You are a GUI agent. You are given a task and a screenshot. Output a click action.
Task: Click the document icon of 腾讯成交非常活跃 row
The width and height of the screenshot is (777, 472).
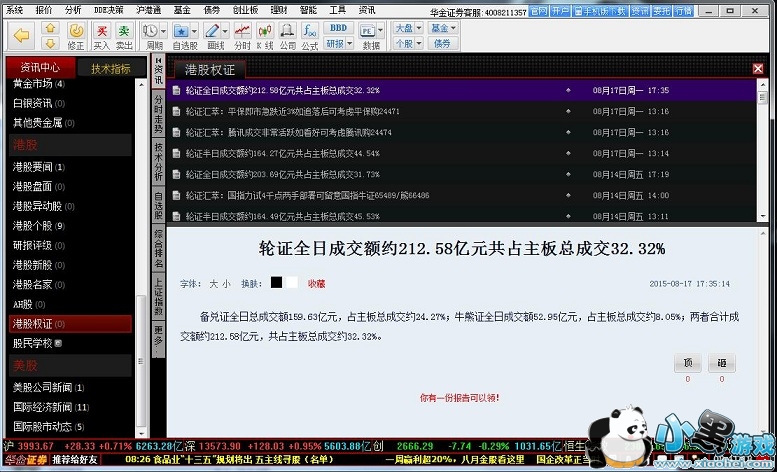(176, 132)
